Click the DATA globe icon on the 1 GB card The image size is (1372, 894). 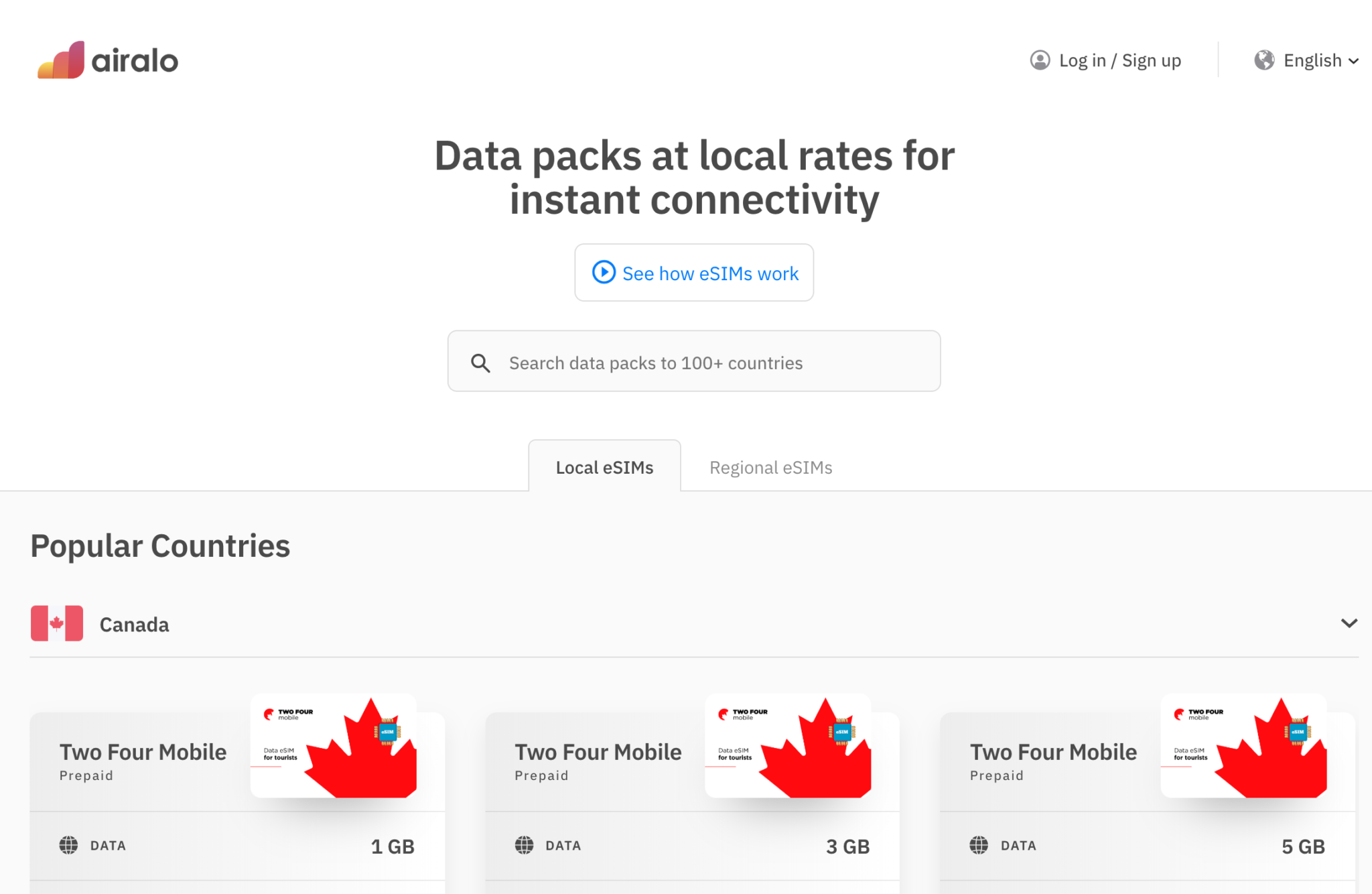[68, 845]
